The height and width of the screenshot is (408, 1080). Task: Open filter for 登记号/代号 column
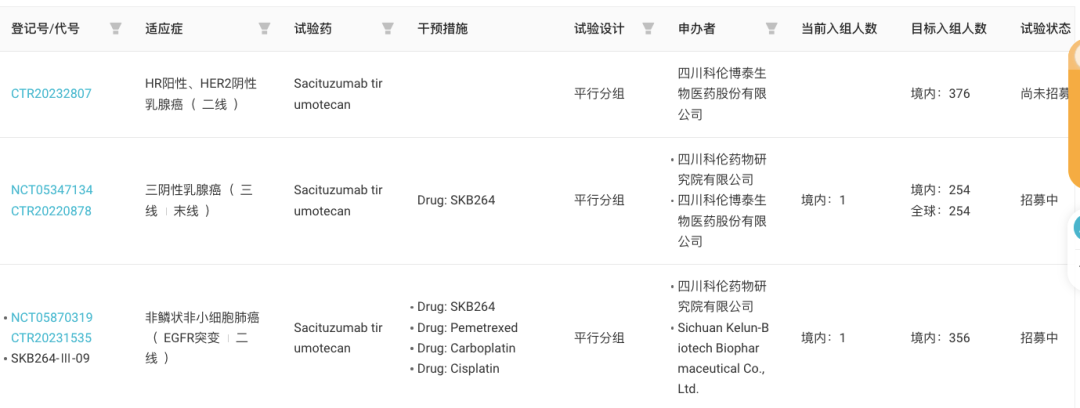point(116,28)
